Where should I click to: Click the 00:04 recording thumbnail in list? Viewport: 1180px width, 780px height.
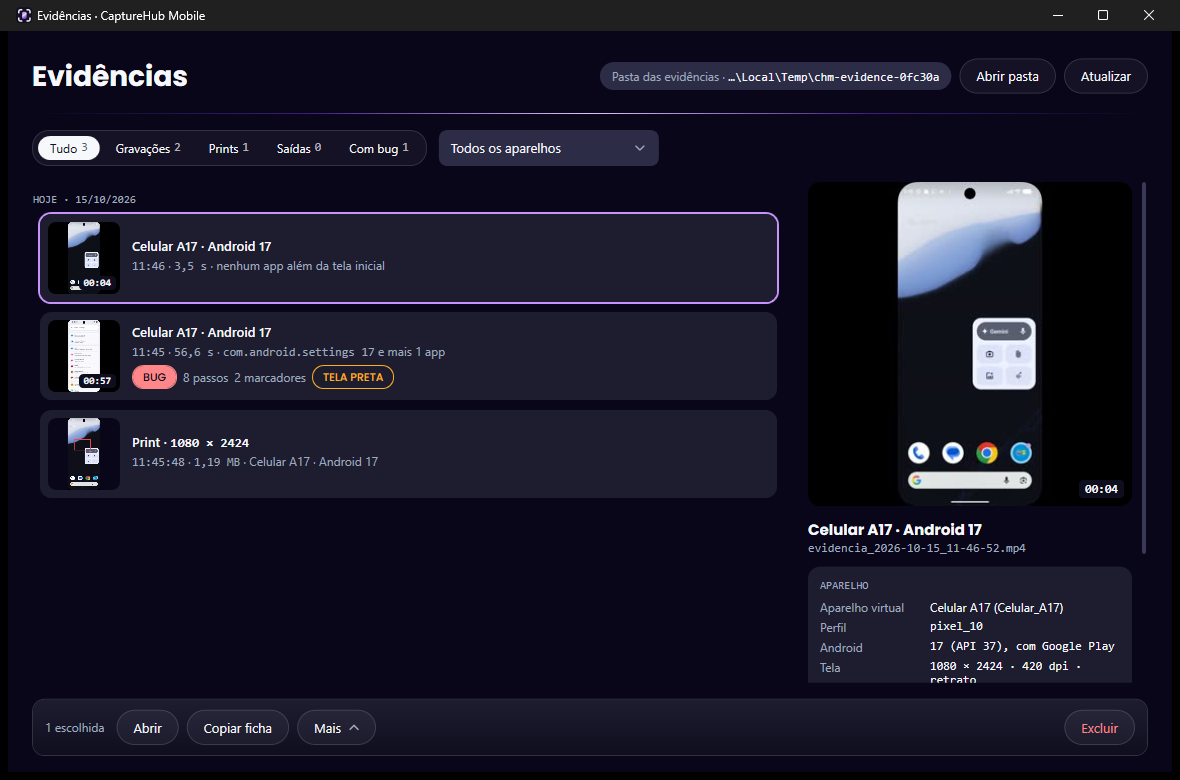click(84, 257)
